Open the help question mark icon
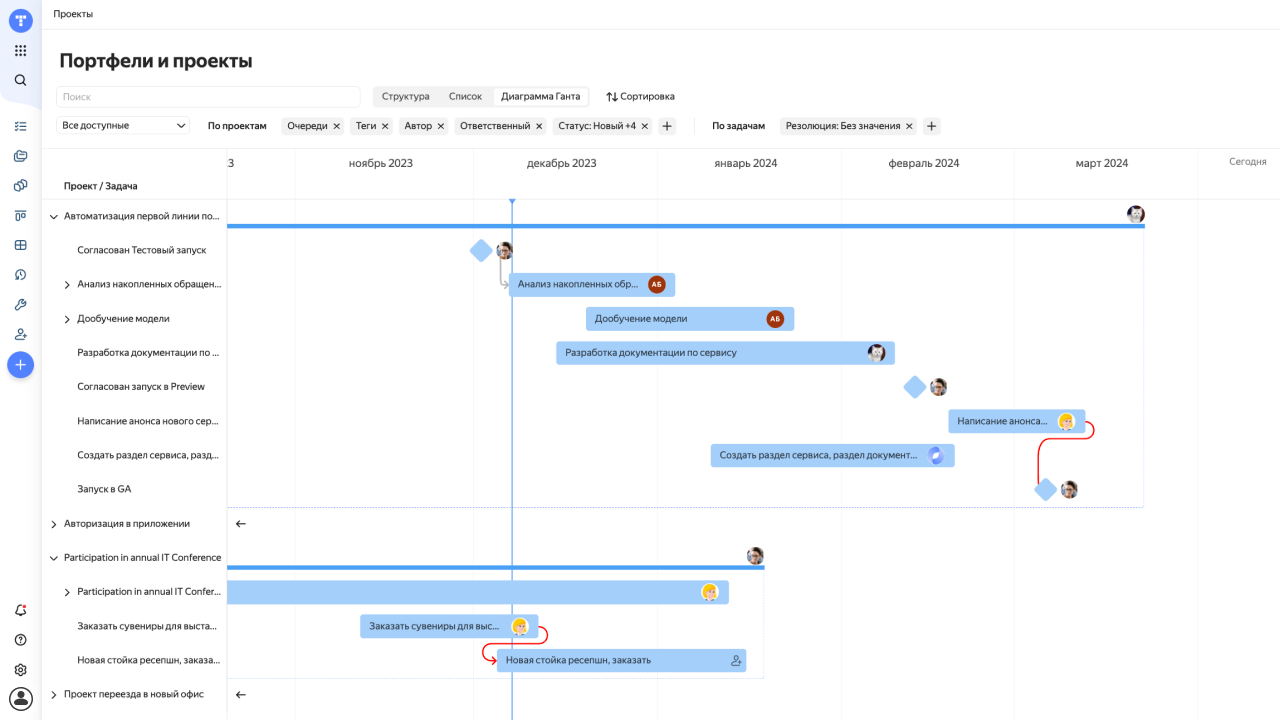1280x720 pixels. point(20,640)
